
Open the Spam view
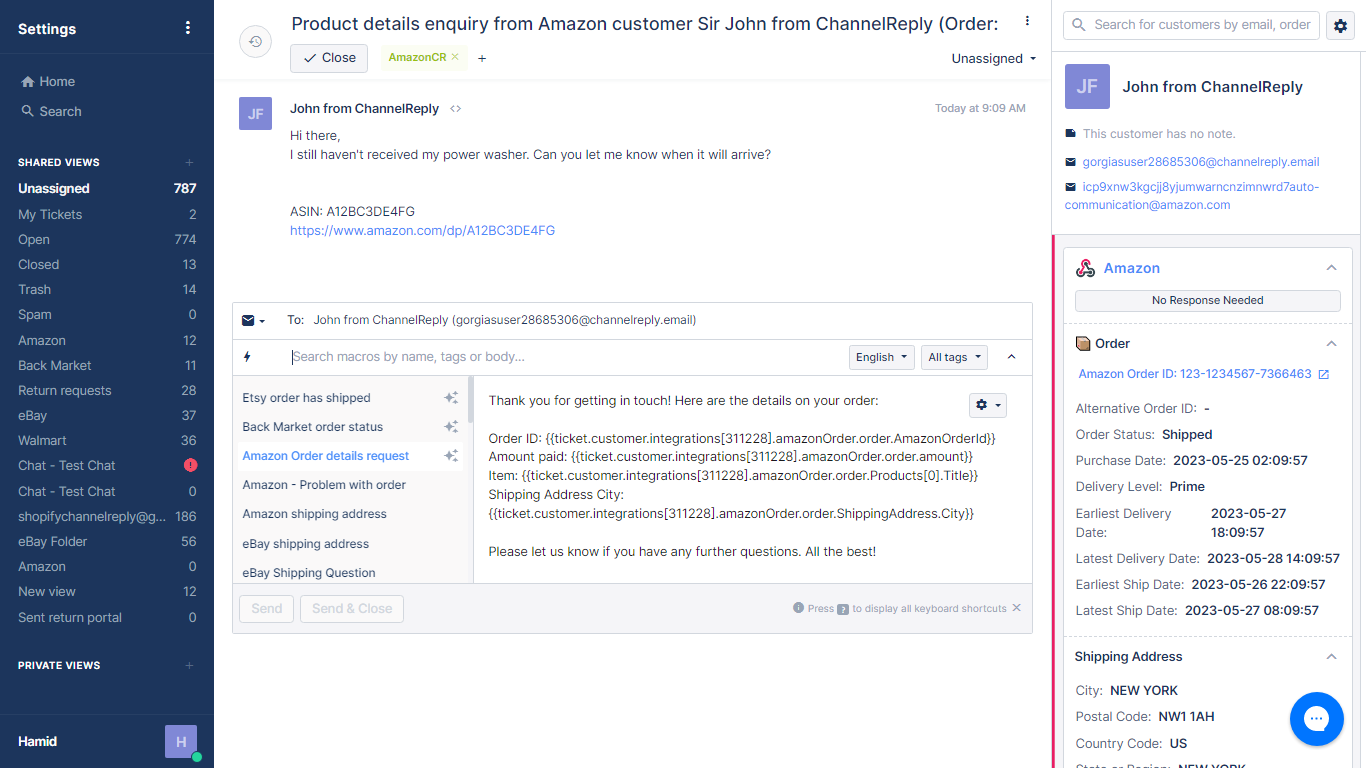pyautogui.click(x=107, y=314)
